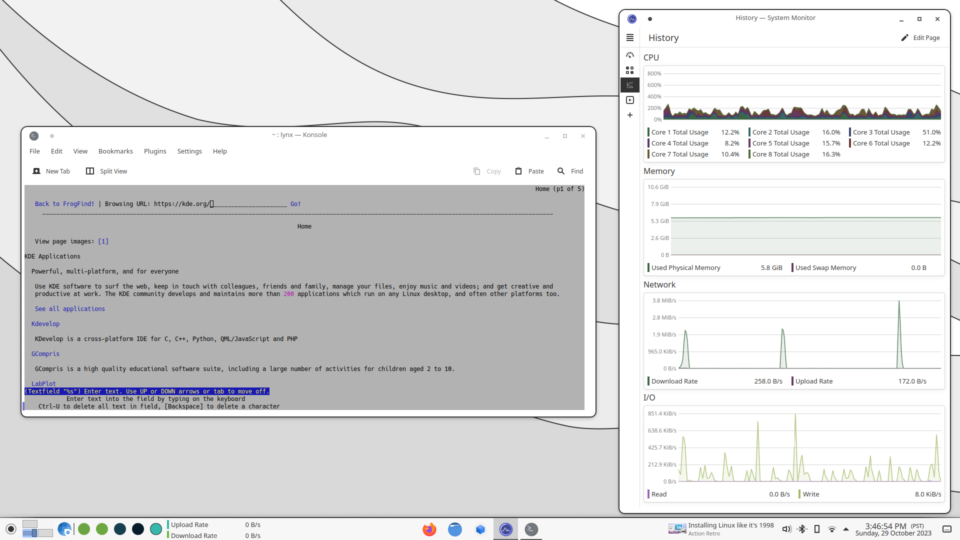Open Find in Konsole toolbar
This screenshot has width=960, height=540.
point(570,171)
